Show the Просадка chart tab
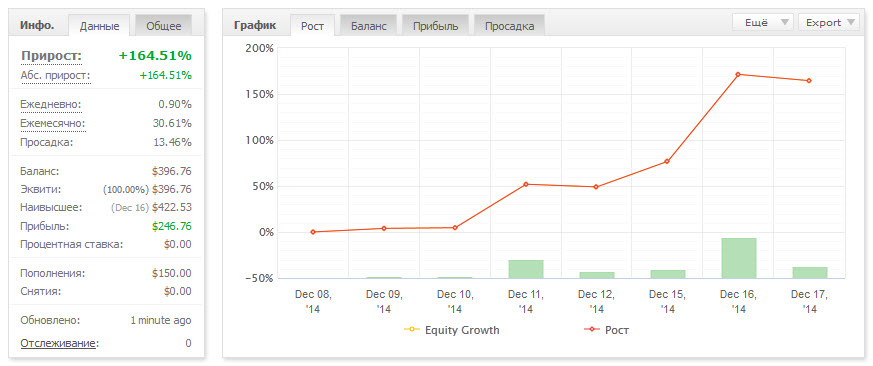Screen dimensions: 873x366 coord(509,26)
